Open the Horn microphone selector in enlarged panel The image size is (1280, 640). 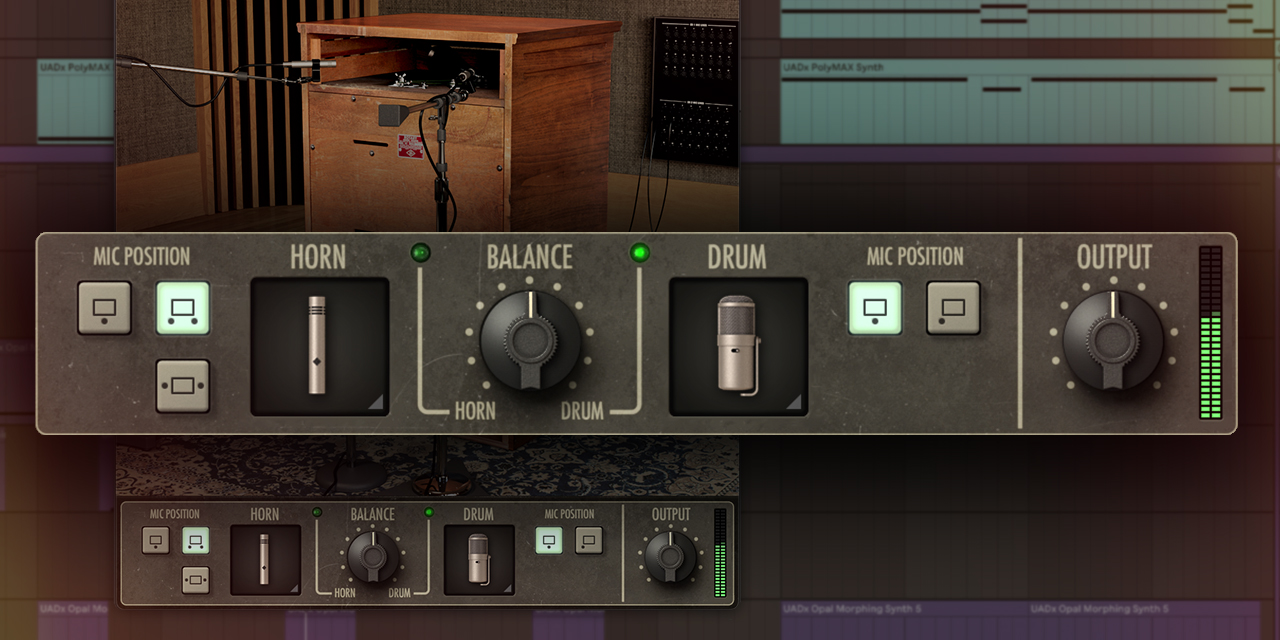[319, 346]
